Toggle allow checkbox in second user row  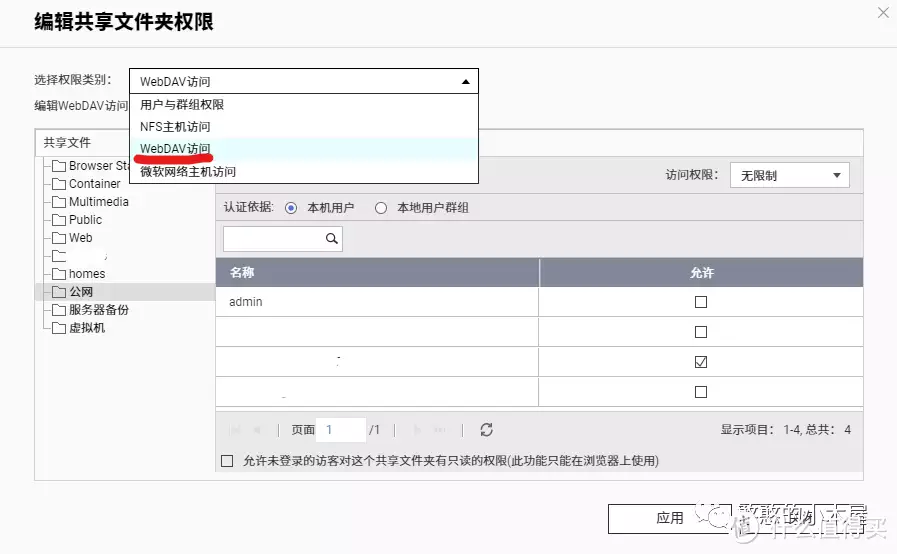pyautogui.click(x=701, y=332)
